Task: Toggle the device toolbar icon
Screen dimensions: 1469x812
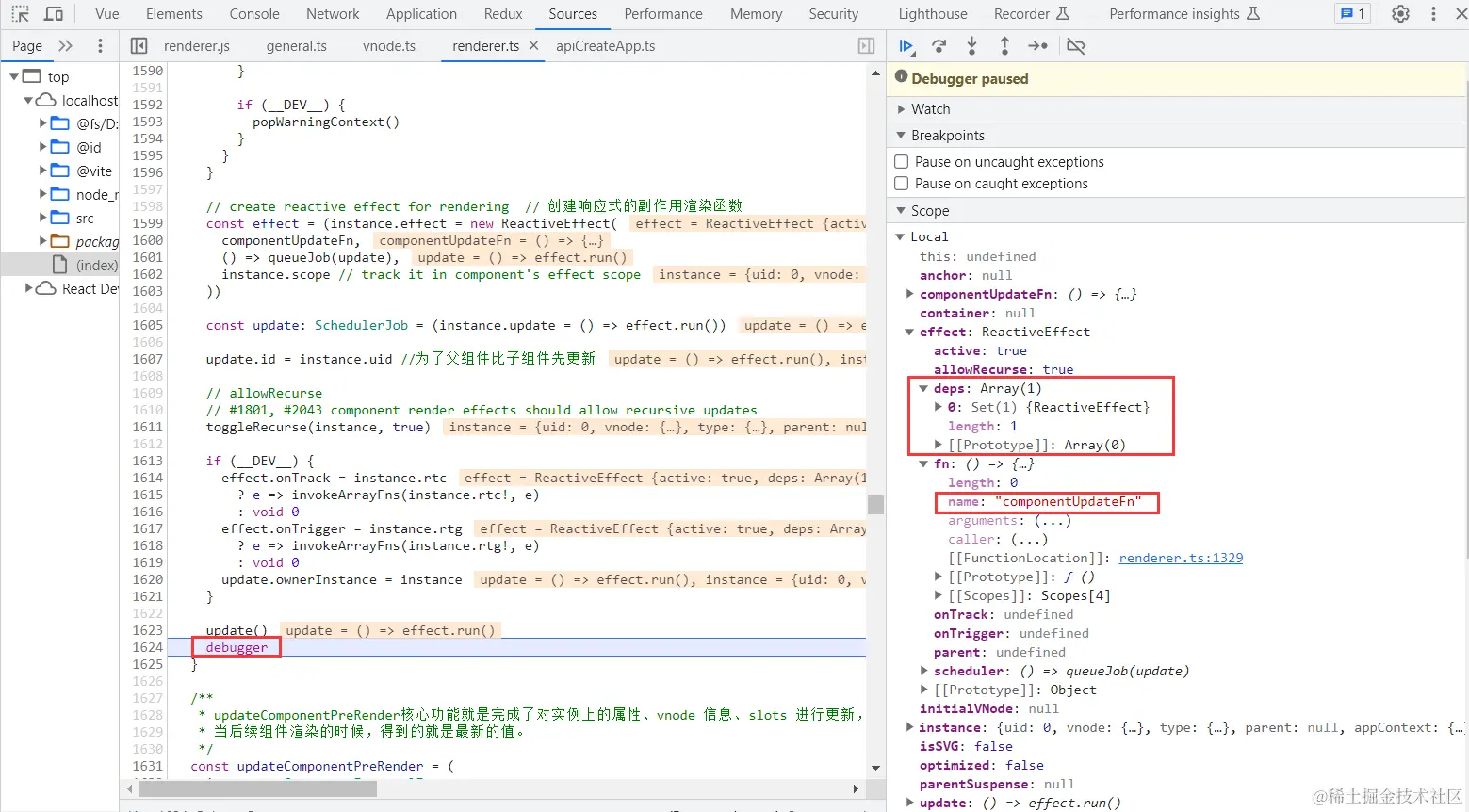Action: (x=54, y=14)
